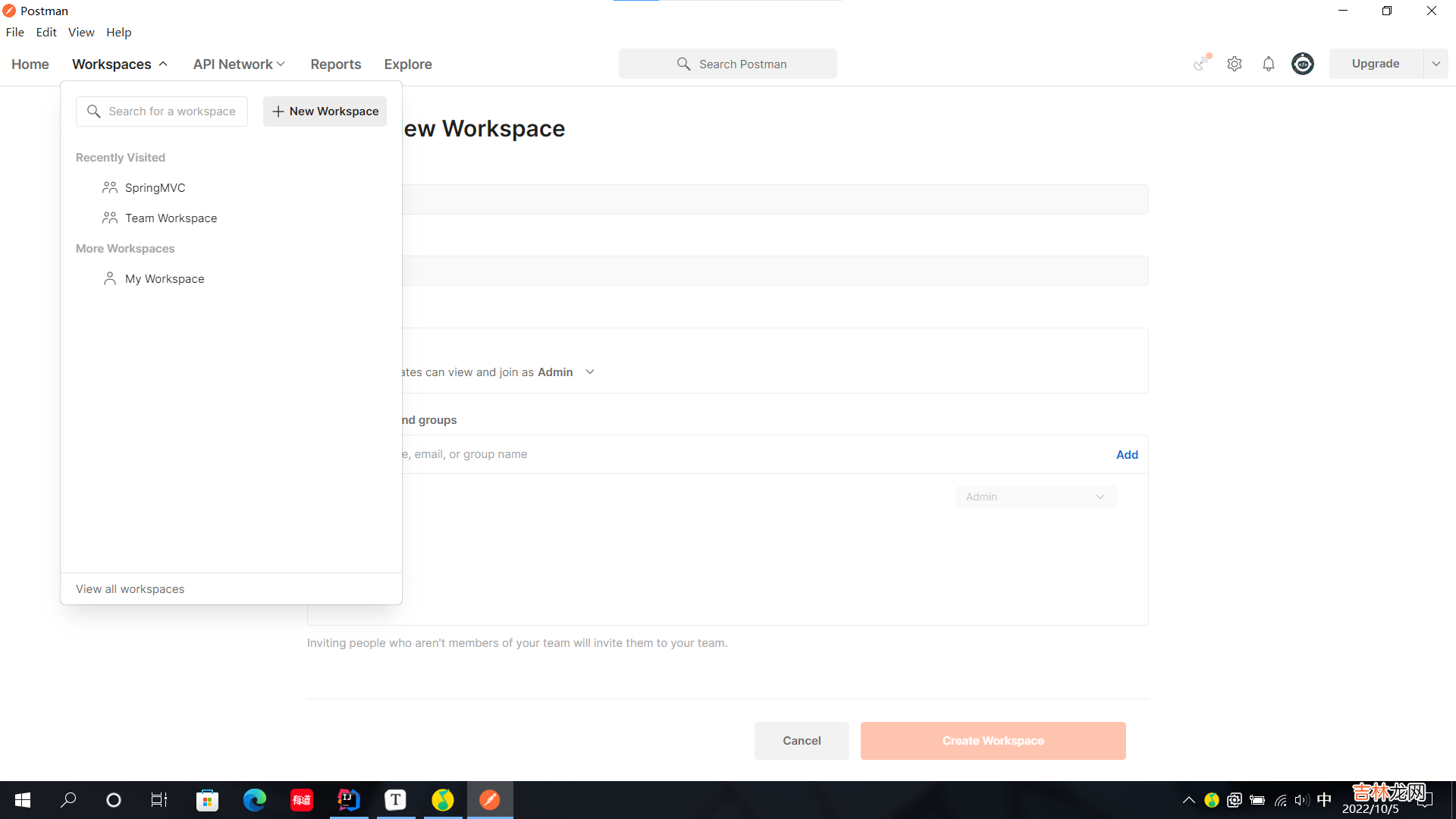Switch to the Reports tab

click(335, 64)
